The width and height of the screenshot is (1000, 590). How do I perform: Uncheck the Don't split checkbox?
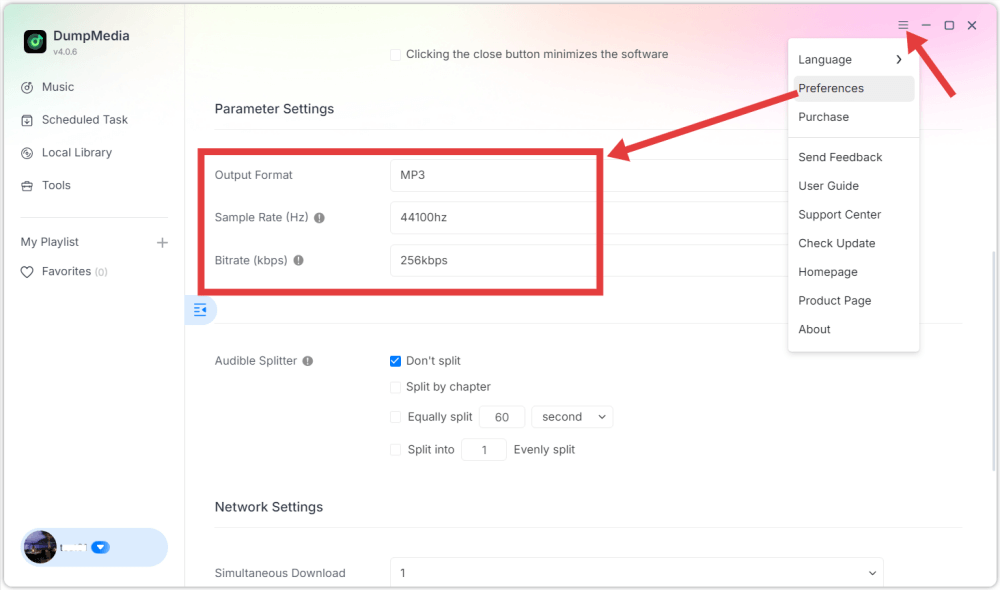(x=396, y=361)
